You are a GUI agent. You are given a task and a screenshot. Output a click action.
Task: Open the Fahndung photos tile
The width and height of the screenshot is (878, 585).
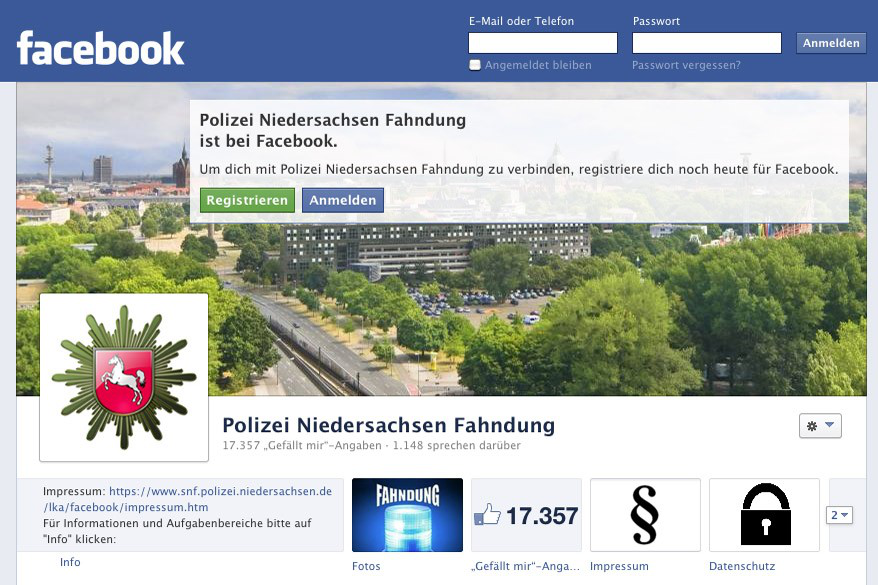point(407,514)
